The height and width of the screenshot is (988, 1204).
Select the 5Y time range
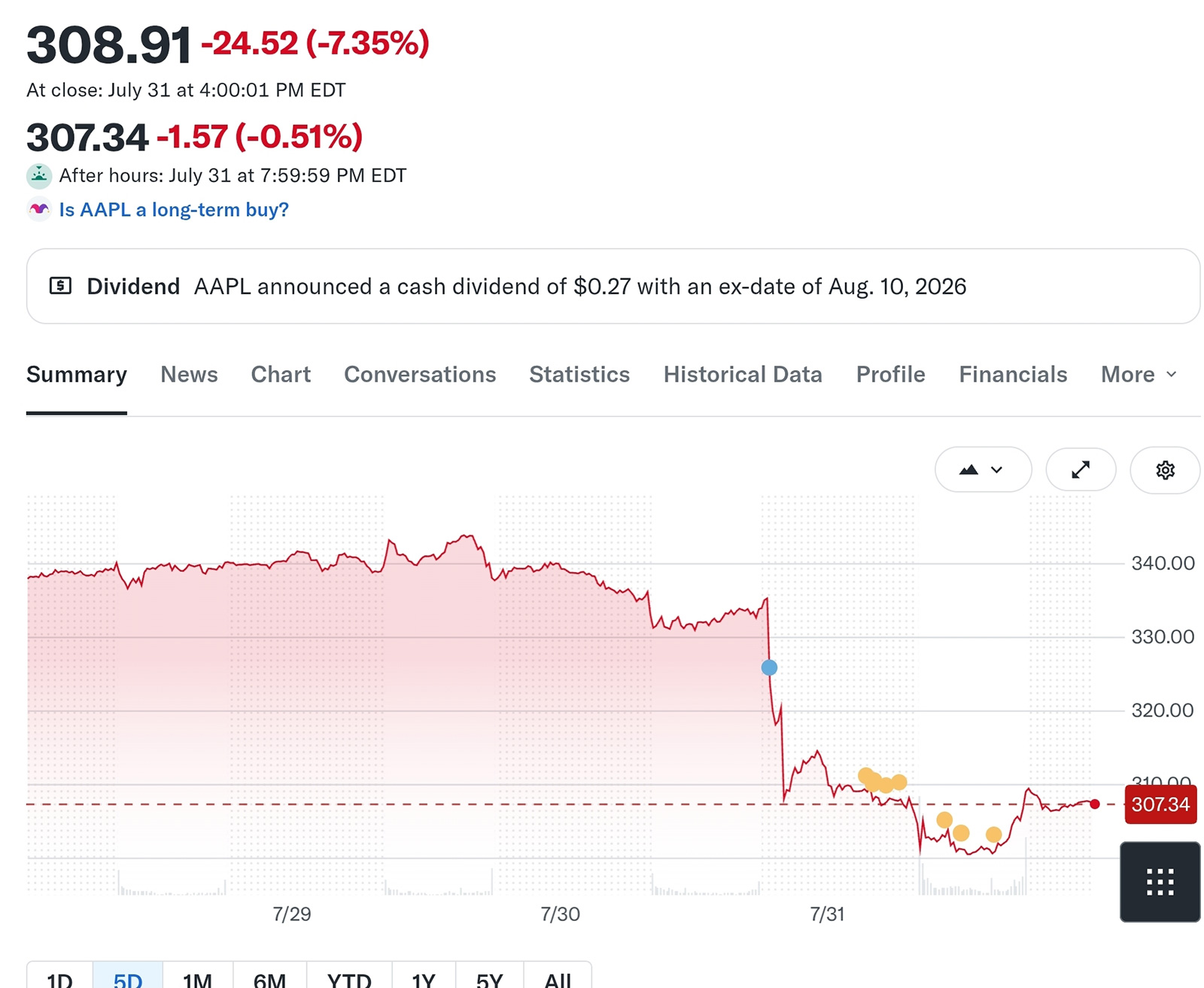click(489, 979)
